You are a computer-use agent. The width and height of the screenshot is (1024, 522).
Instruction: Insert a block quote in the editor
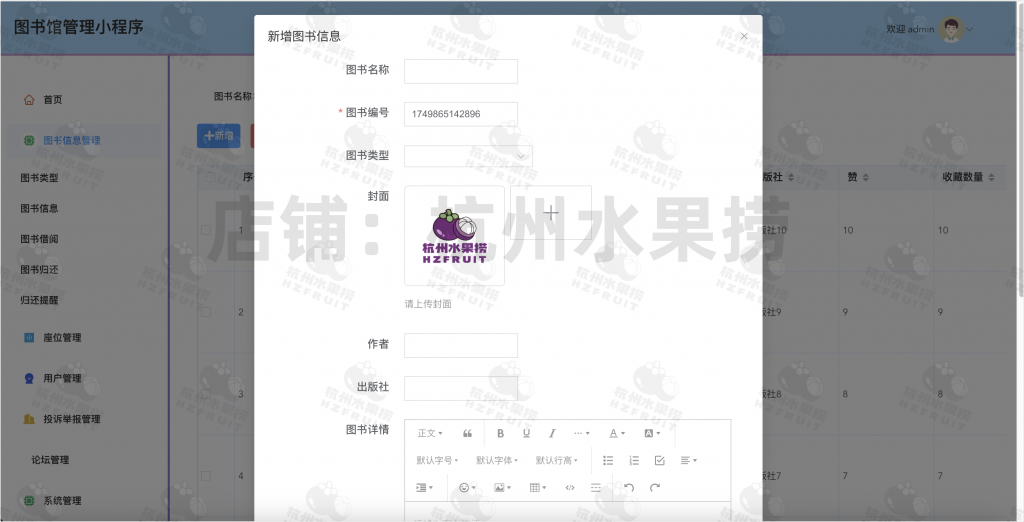(467, 433)
